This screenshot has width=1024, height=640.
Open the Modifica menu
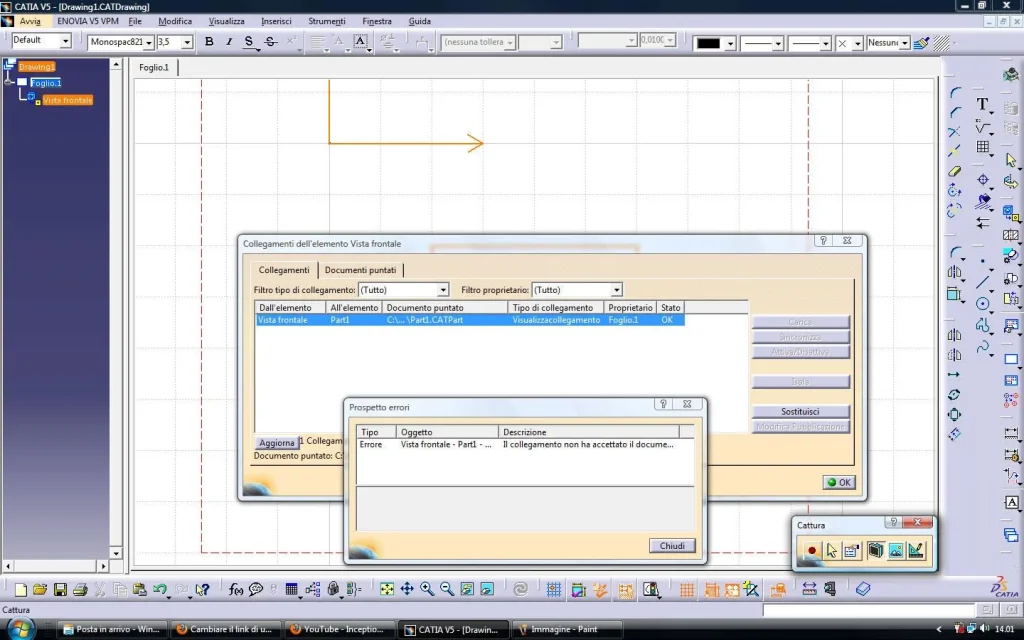point(175,22)
